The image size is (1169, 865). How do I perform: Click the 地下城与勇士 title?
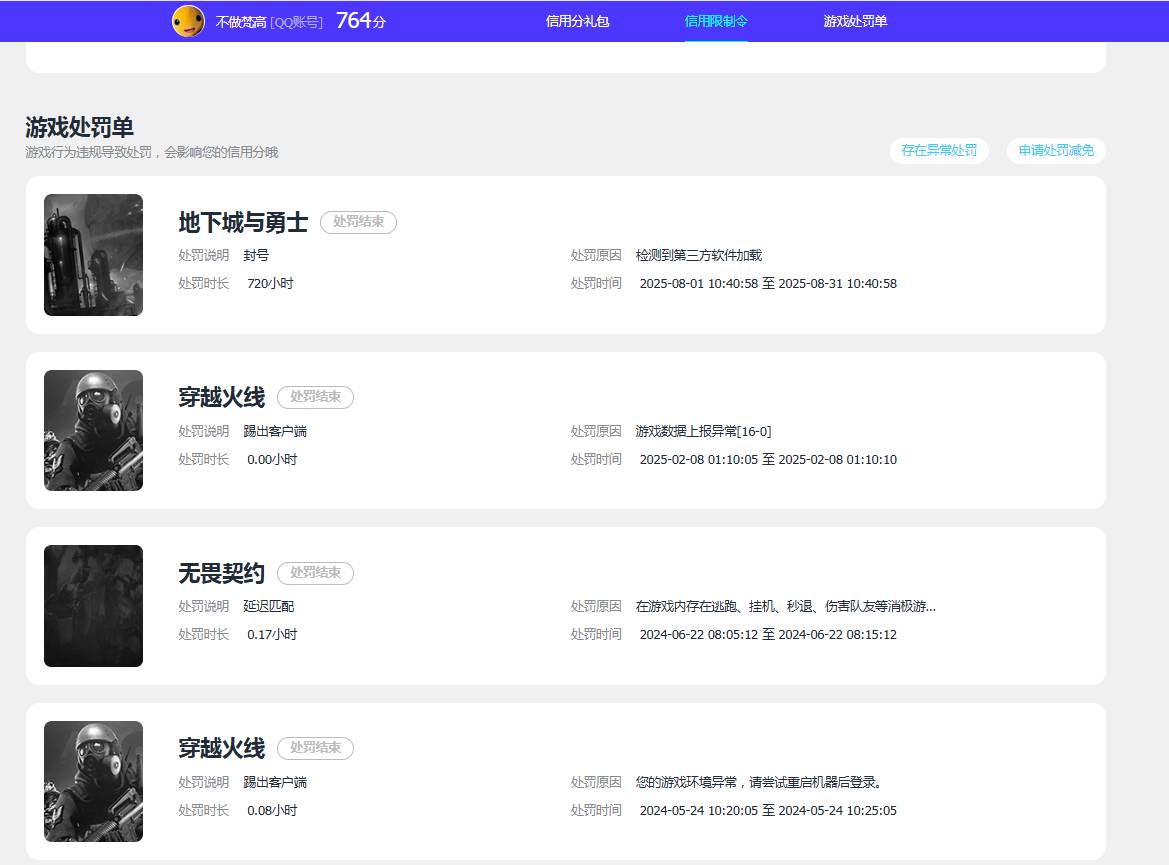point(243,222)
